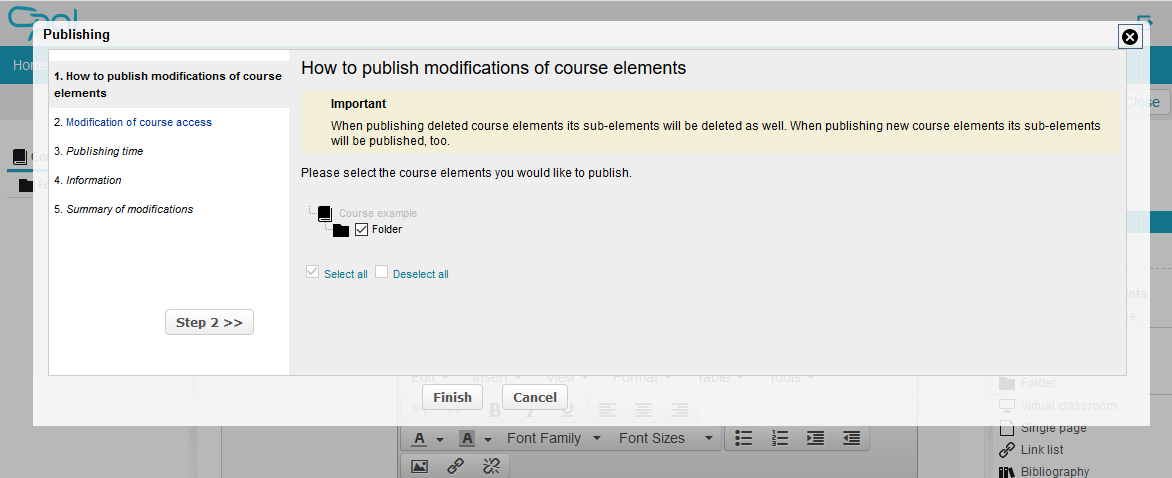This screenshot has width=1172, height=478.
Task: Click the Course example book icon
Action: [x=324, y=213]
